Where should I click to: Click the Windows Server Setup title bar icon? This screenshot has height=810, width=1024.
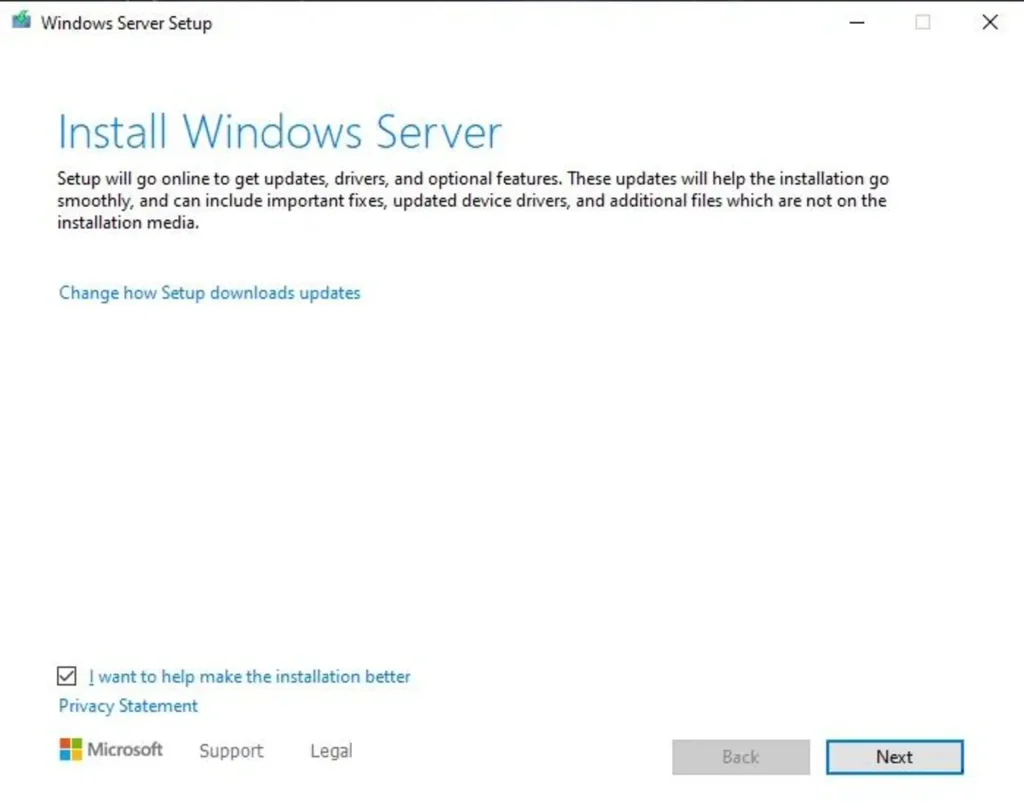[x=21, y=20]
